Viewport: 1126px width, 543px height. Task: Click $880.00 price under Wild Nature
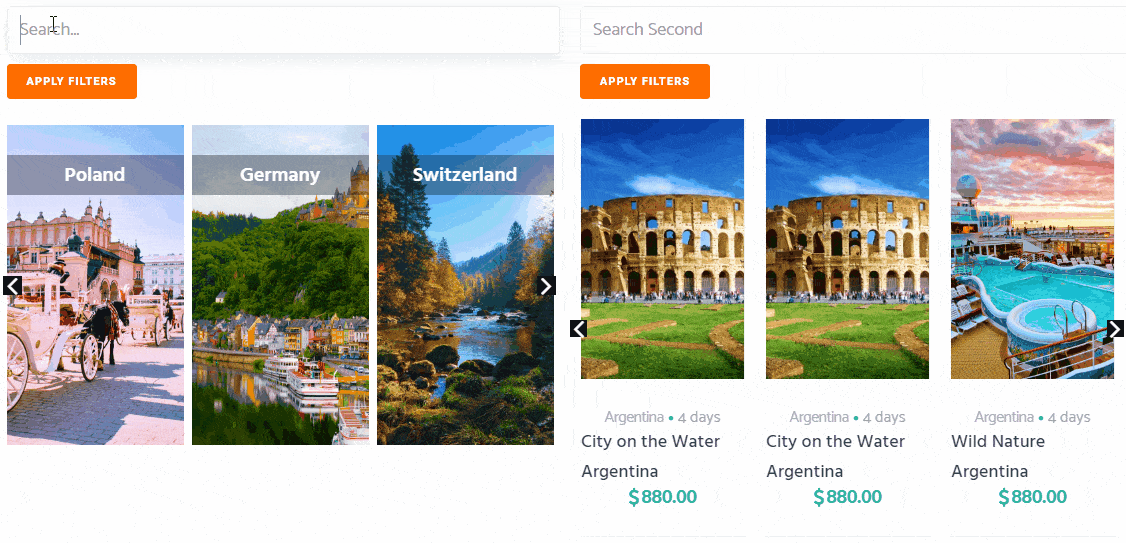pyautogui.click(x=1032, y=497)
